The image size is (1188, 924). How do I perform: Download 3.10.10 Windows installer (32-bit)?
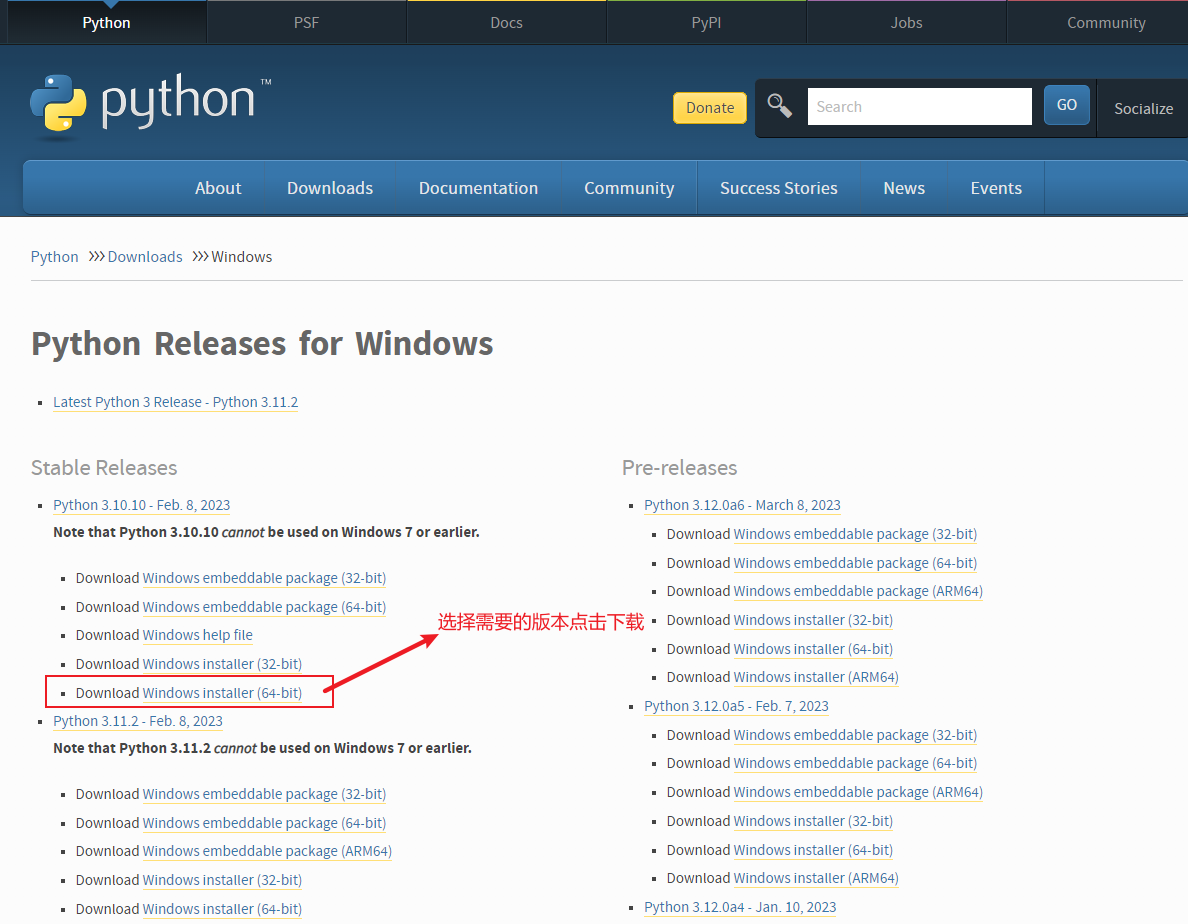222,664
